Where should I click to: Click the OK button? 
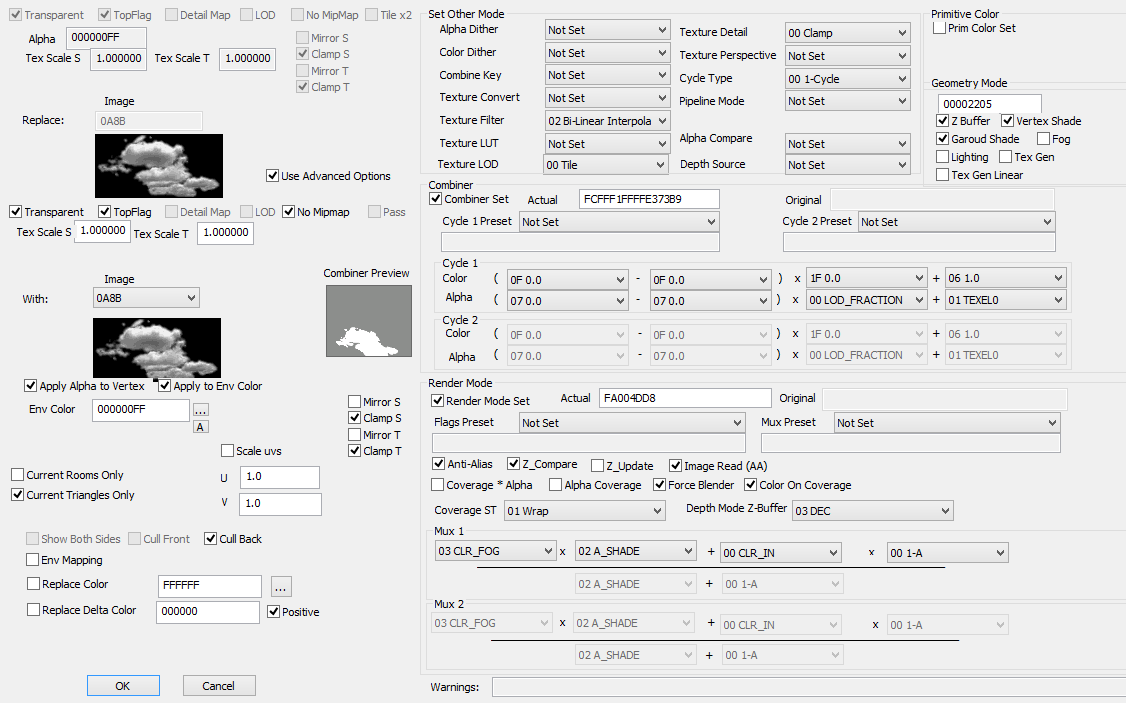[x=123, y=686]
